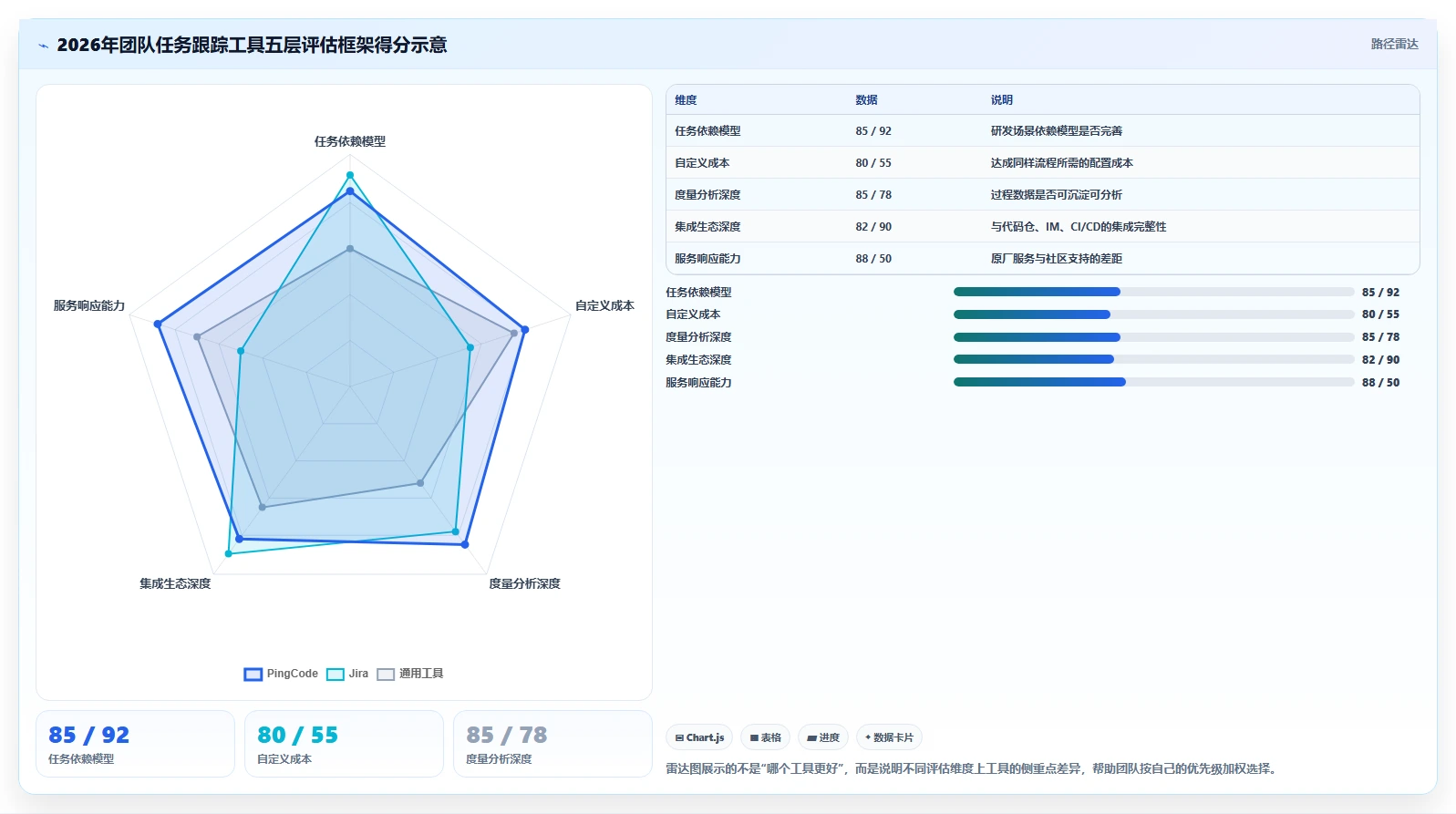Image resolution: width=1456 pixels, height=814 pixels.
Task: Click the footnote text starting 雷达图展示的不是
Action: click(973, 768)
